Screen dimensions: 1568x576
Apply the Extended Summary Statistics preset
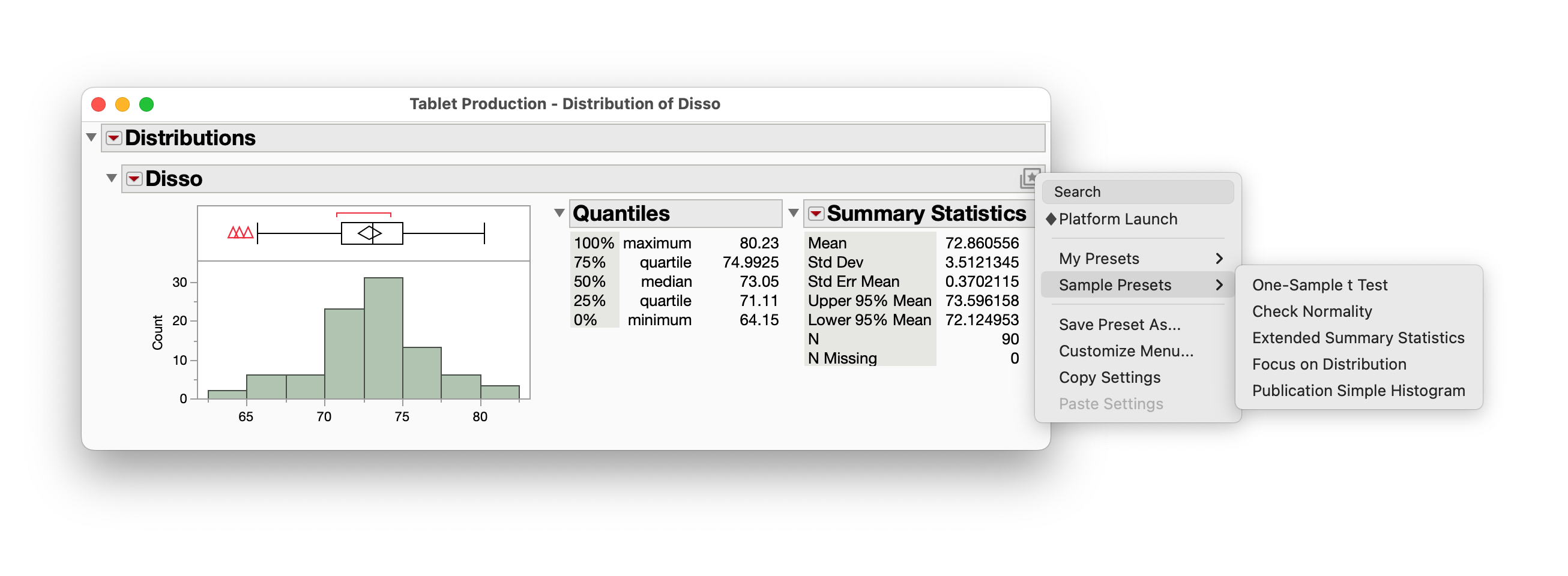[x=1357, y=338]
